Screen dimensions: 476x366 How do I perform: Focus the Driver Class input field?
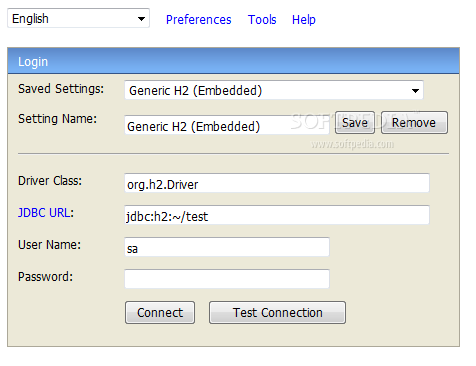277,183
